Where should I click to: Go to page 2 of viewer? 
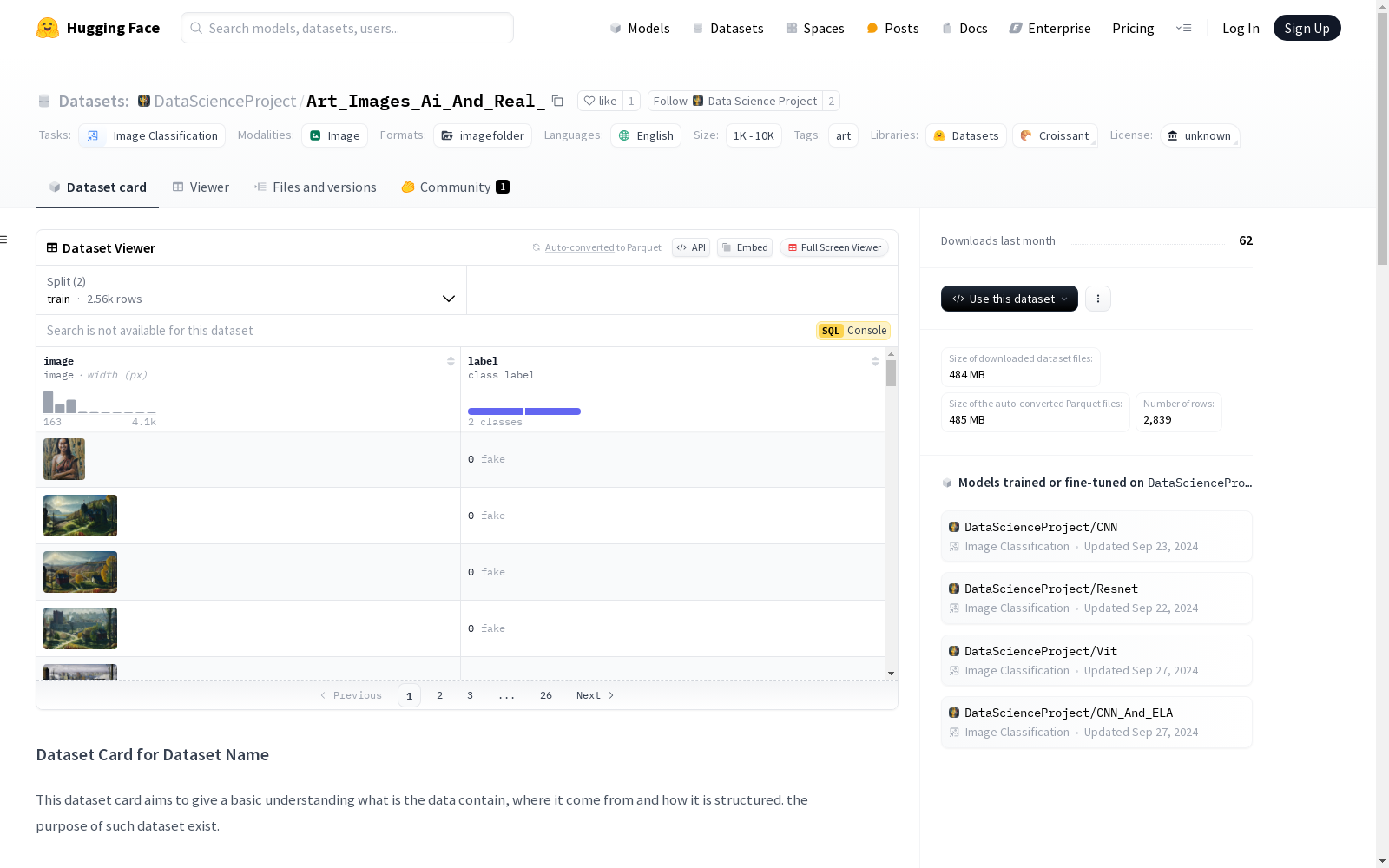click(x=440, y=695)
